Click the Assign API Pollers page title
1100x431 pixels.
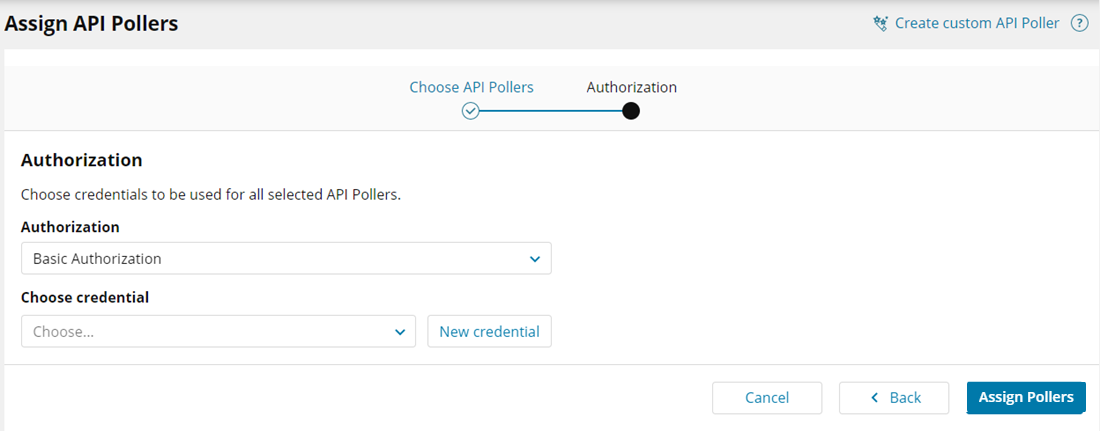coord(92,23)
